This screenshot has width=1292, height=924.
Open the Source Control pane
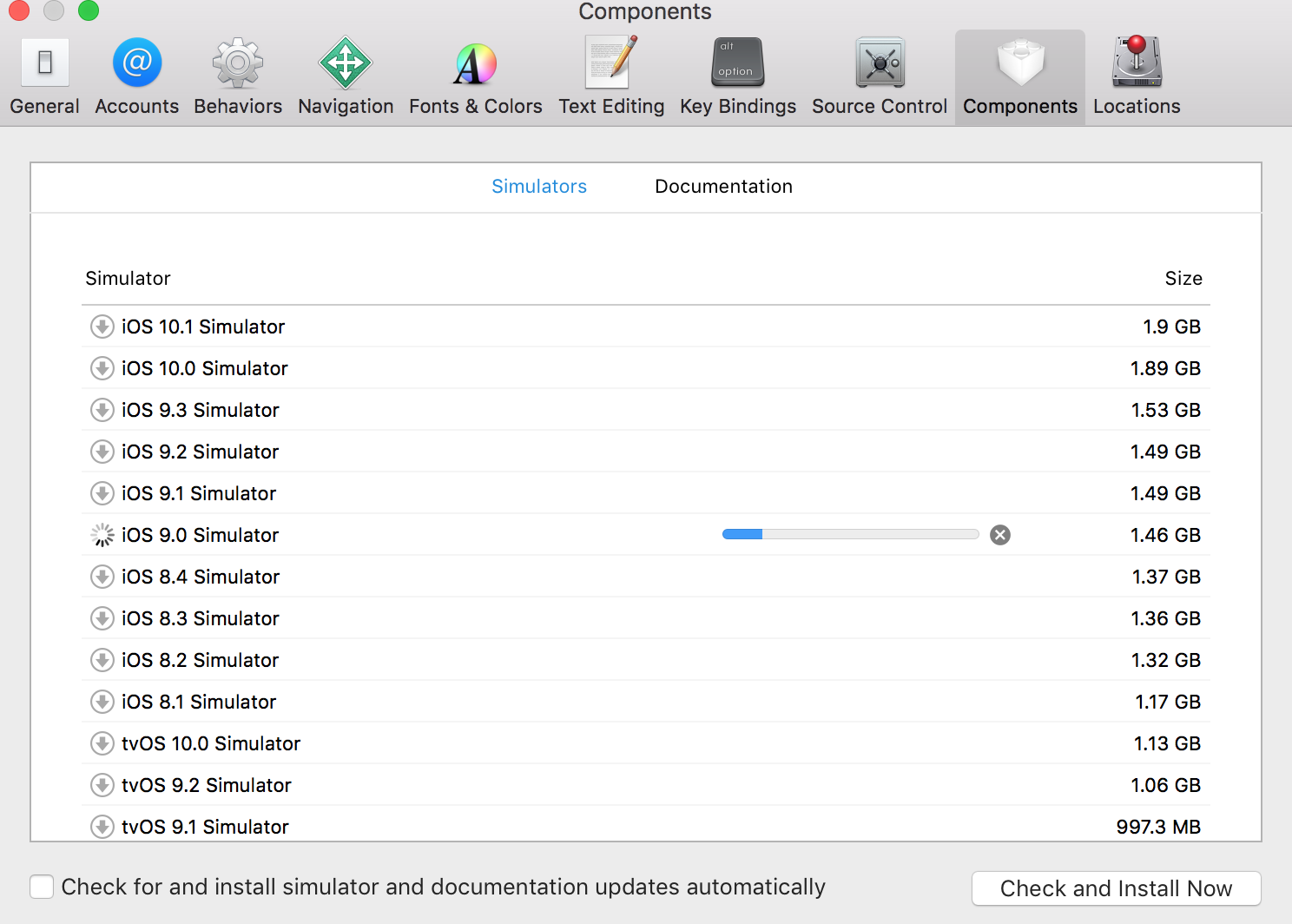(880, 76)
